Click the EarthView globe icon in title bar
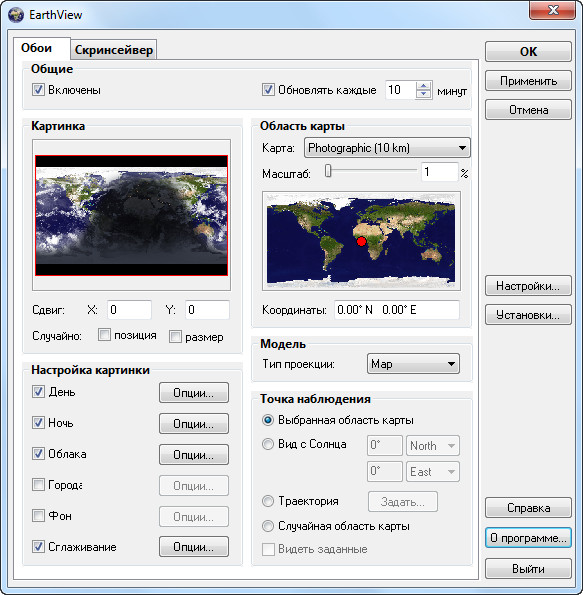 (x=16, y=15)
